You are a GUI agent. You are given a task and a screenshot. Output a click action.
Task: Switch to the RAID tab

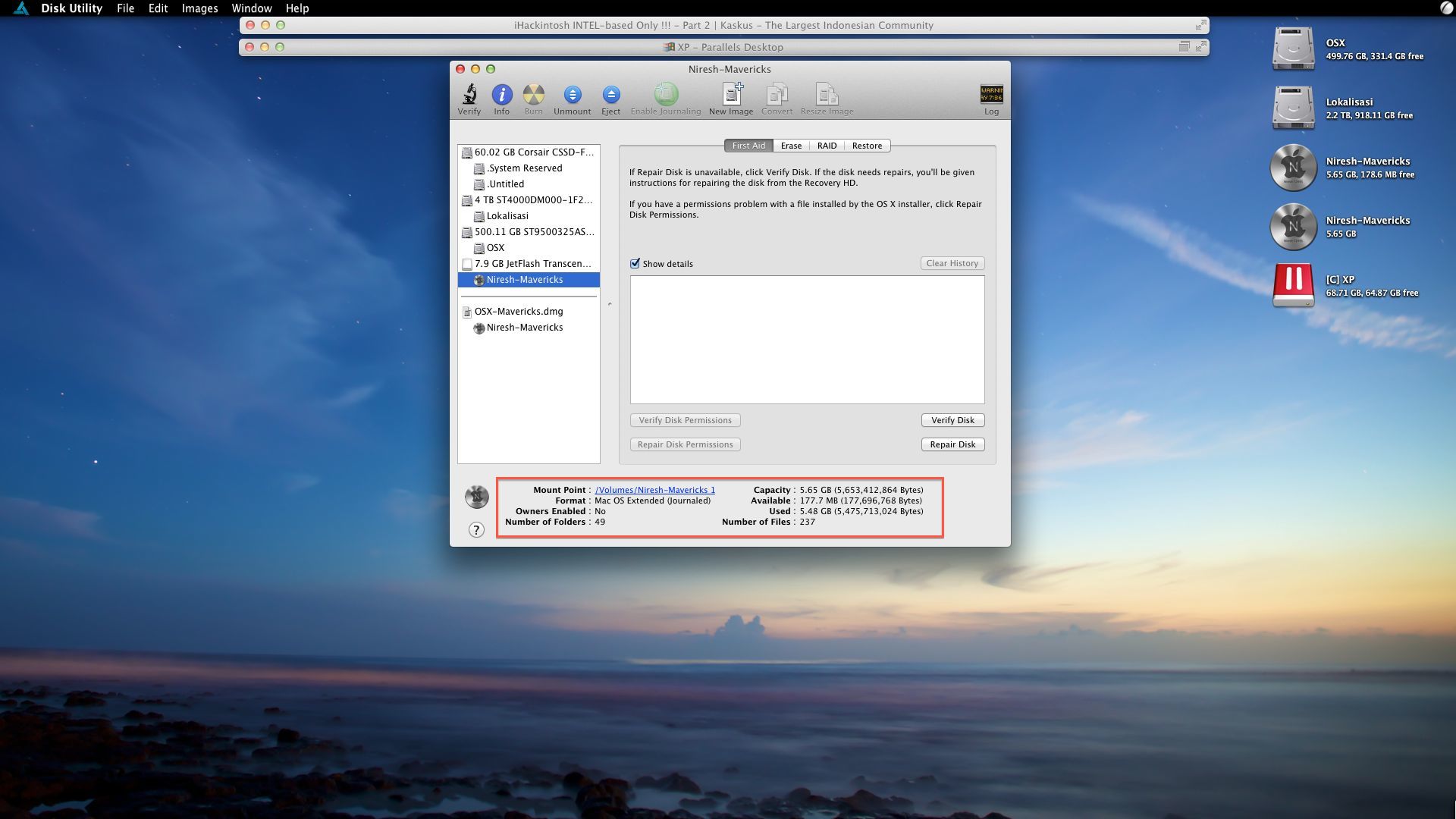point(827,146)
